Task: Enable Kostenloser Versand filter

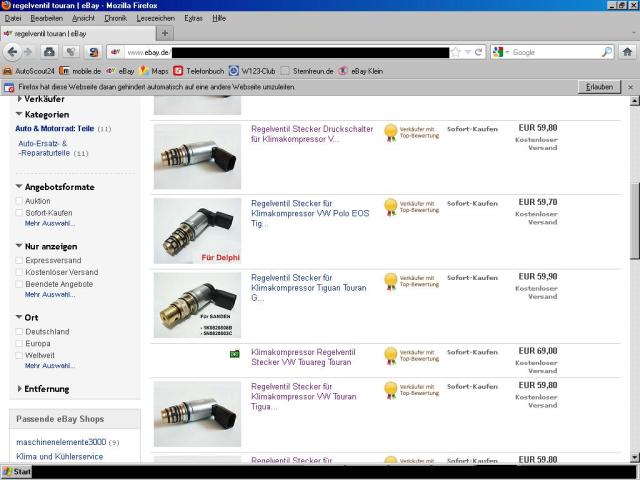Action: point(19,272)
